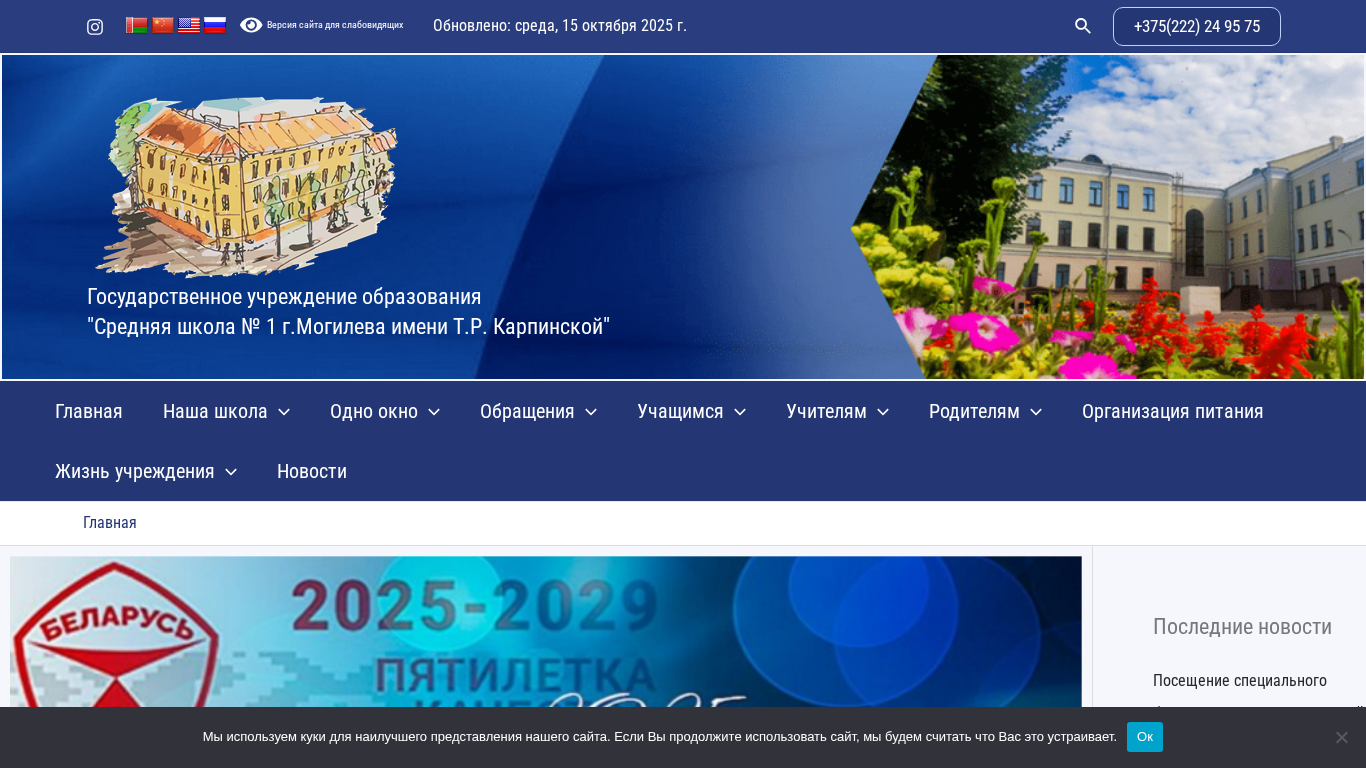The image size is (1366, 768).
Task: Expand the «Учителям» dropdown arrow
Action: (883, 412)
